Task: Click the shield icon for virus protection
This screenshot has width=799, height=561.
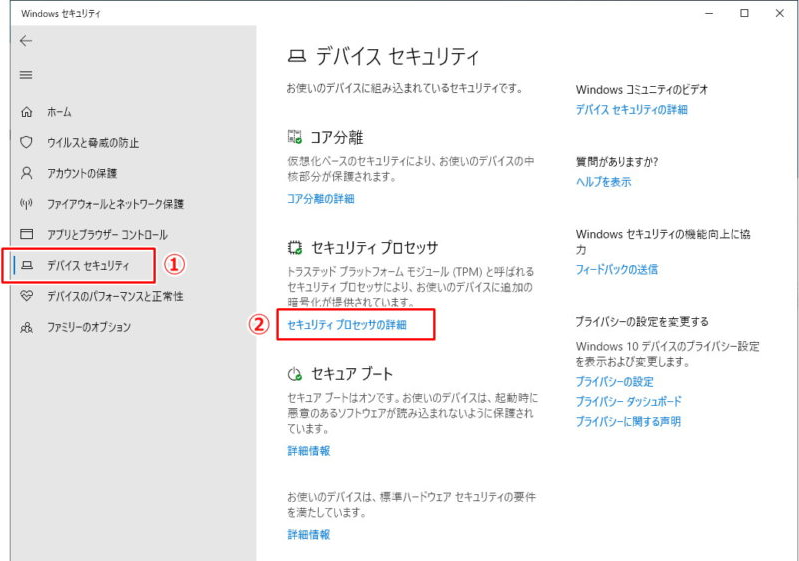Action: [26, 142]
